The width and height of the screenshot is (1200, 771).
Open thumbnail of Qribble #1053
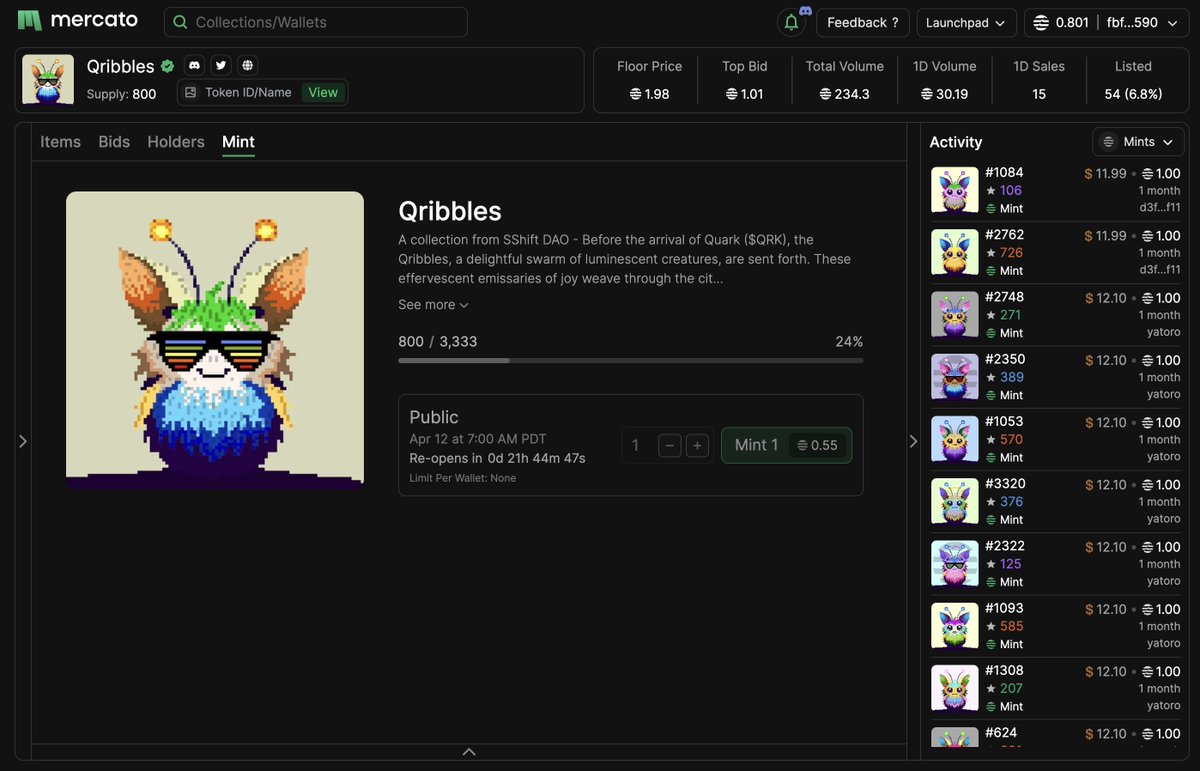click(954, 439)
